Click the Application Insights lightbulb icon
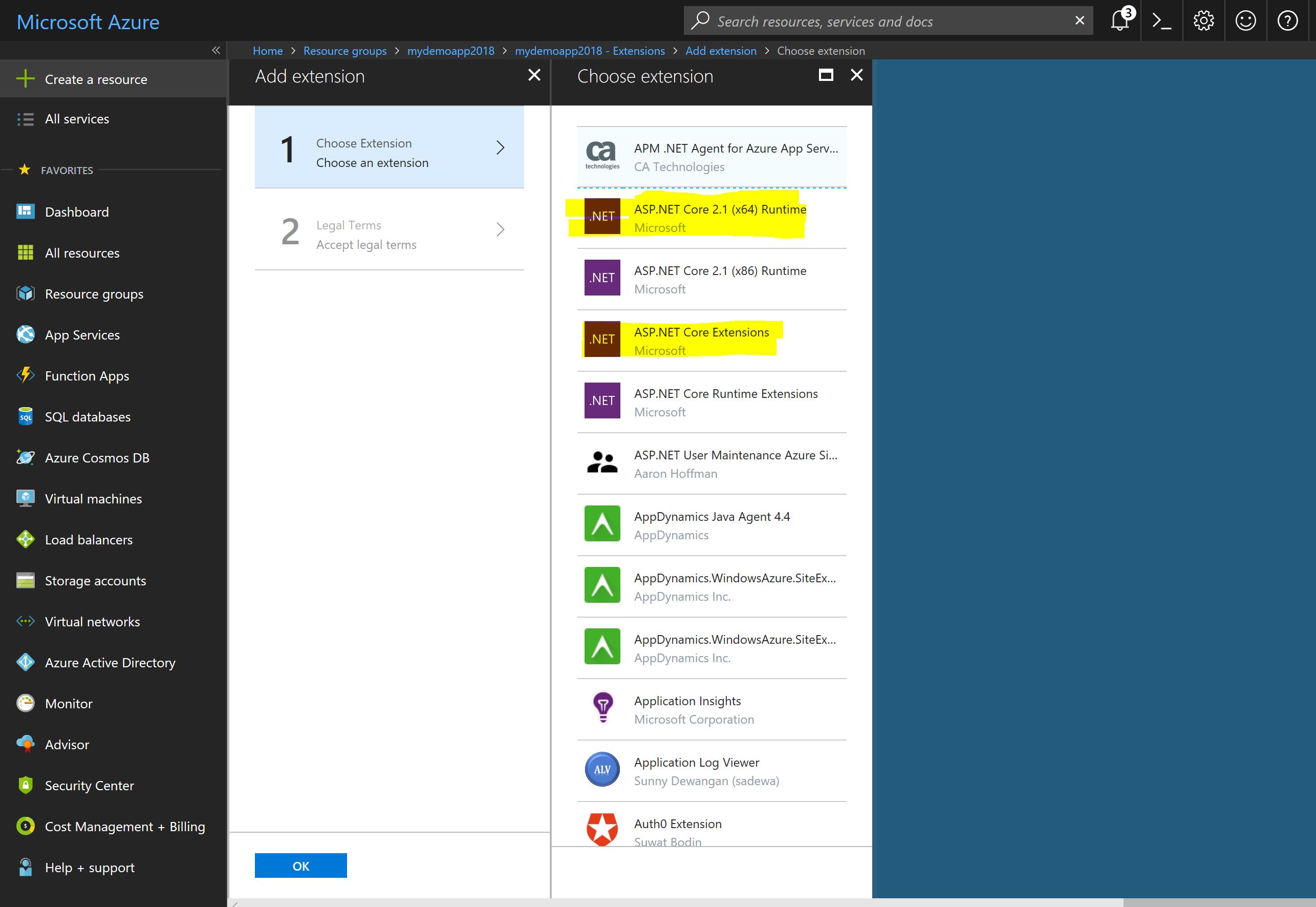The width and height of the screenshot is (1316, 907). [602, 709]
